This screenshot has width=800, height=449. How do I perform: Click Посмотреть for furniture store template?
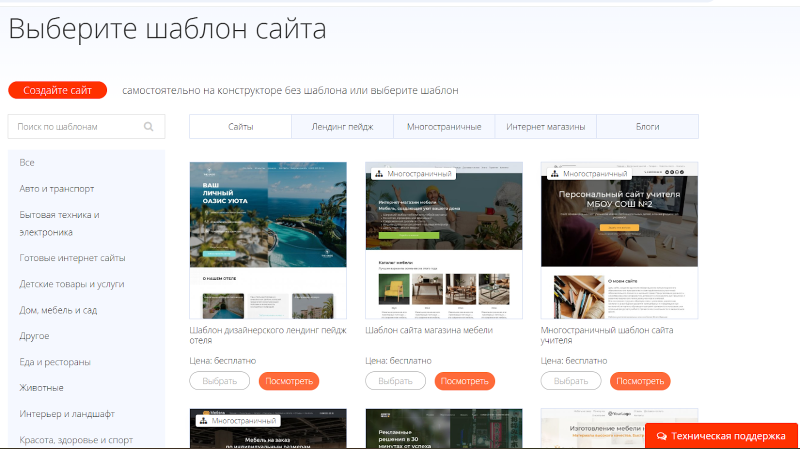click(464, 381)
